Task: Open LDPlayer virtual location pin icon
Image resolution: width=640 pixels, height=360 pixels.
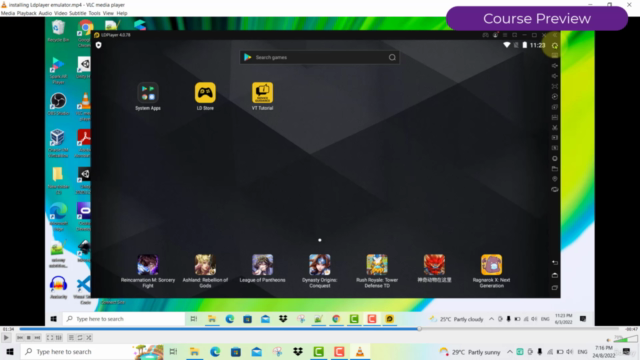Action: click(x=555, y=179)
